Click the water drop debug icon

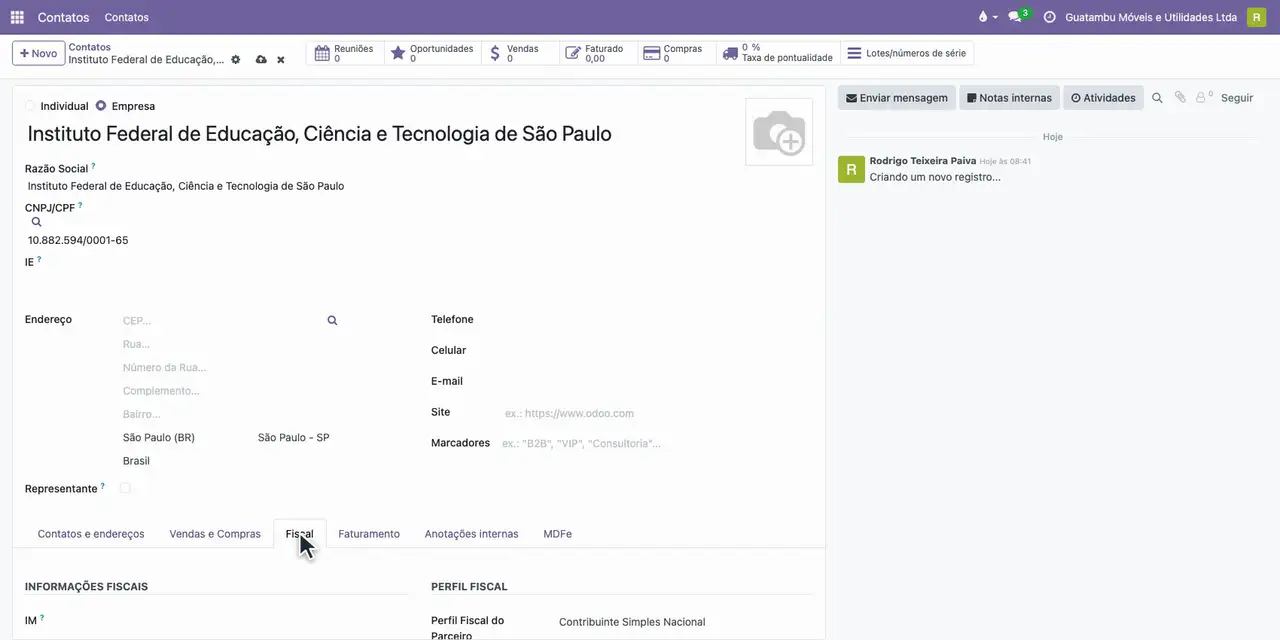[x=983, y=17]
